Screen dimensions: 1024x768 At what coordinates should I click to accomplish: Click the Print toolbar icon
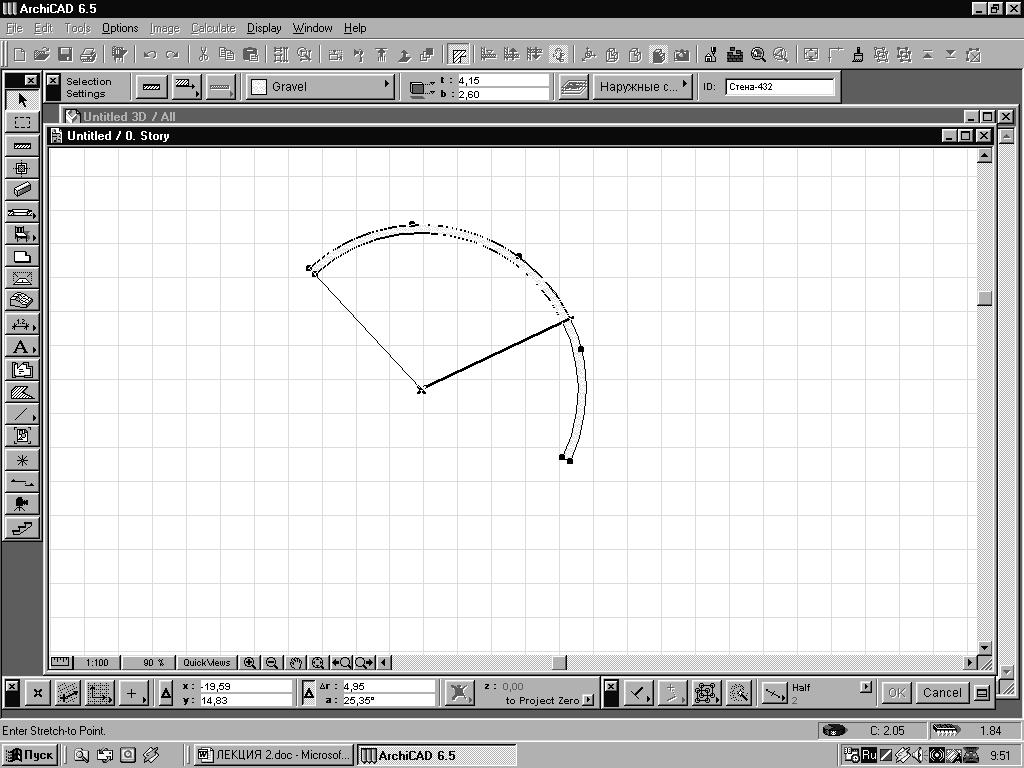click(x=88, y=55)
